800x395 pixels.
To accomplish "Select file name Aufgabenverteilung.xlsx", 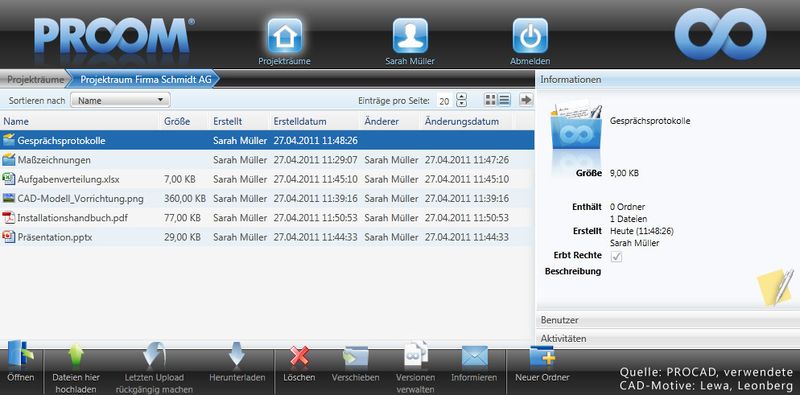I will (68, 179).
